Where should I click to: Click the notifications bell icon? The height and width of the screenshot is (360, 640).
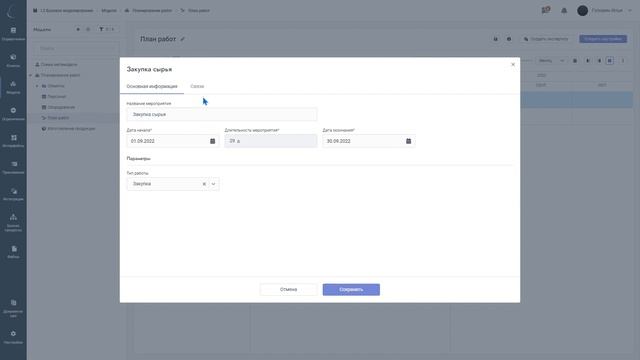pyautogui.click(x=564, y=11)
